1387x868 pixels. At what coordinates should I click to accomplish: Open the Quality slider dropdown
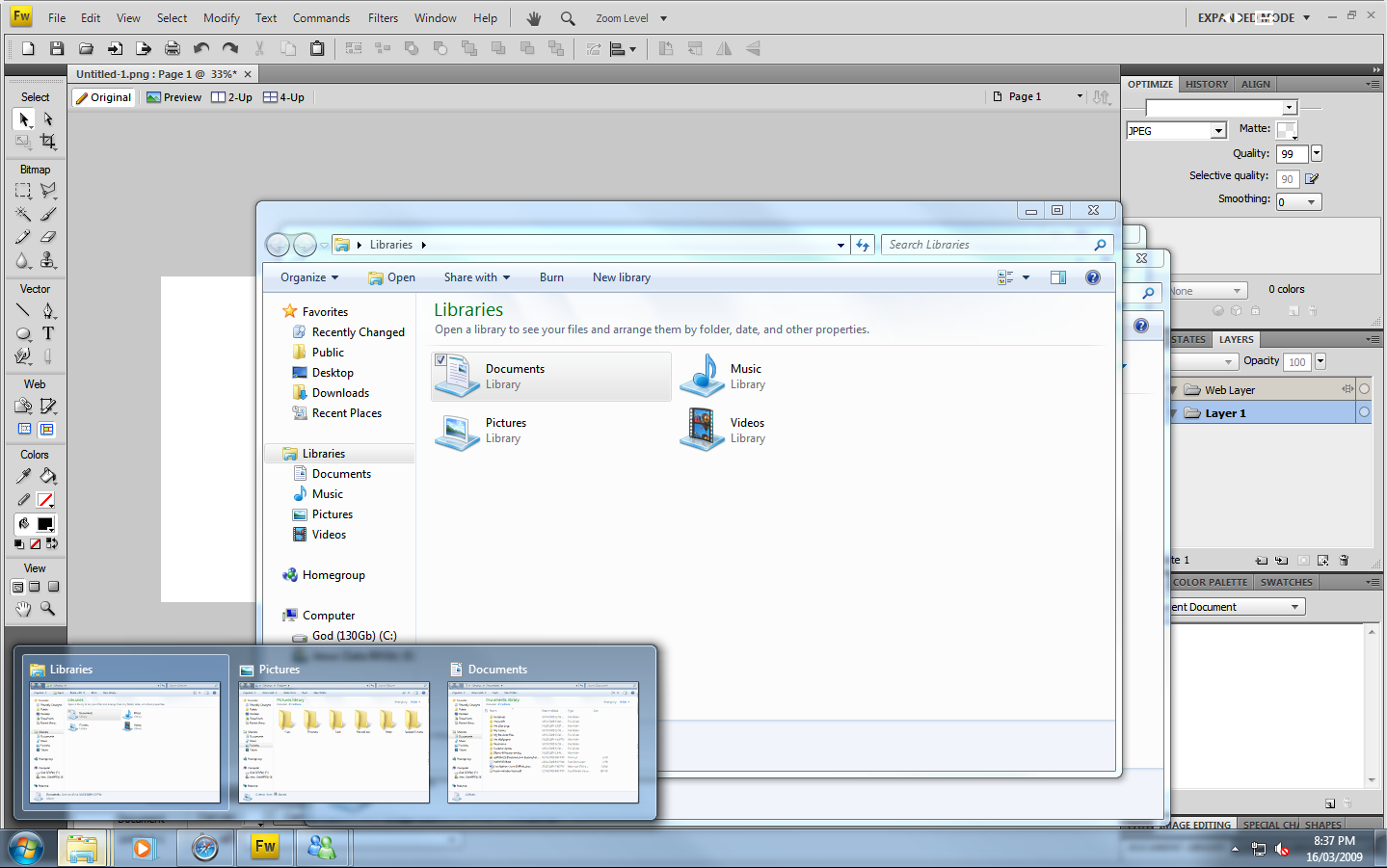pyautogui.click(x=1317, y=153)
